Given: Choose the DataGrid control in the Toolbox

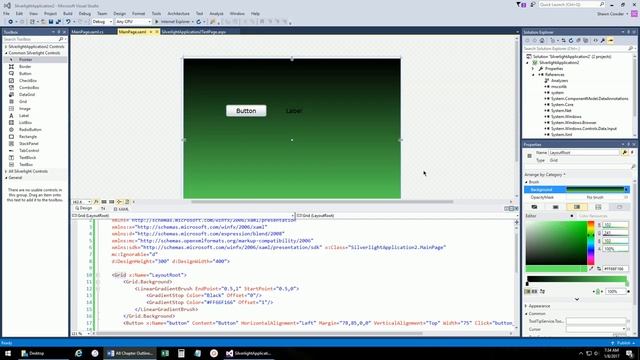Looking at the screenshot, I should coord(35,94).
